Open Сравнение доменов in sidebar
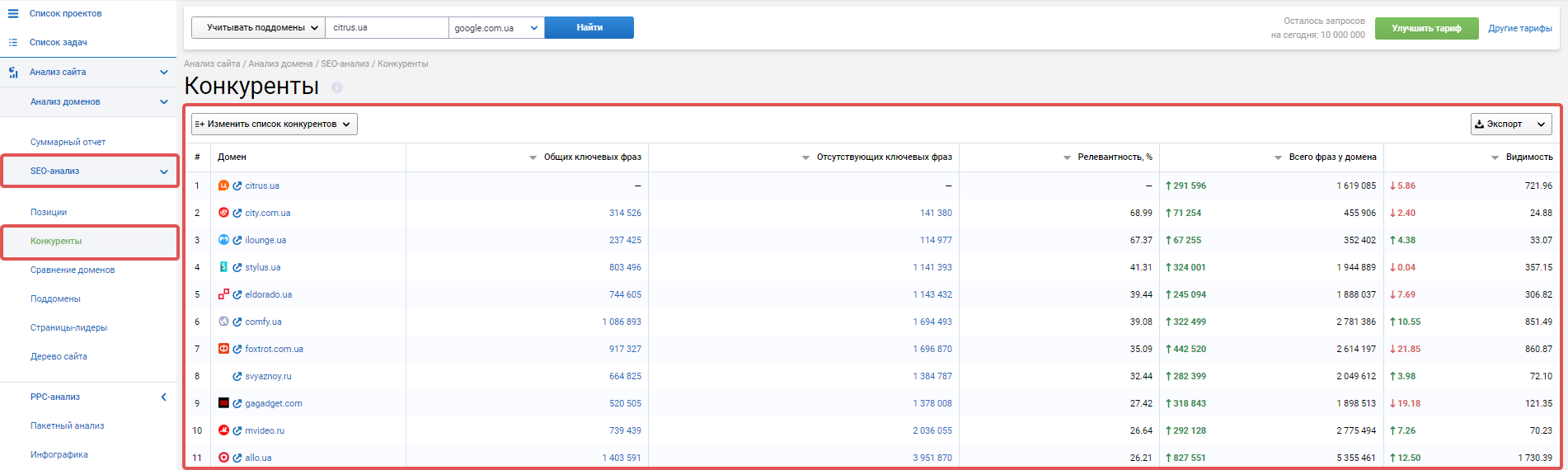 [x=73, y=270]
